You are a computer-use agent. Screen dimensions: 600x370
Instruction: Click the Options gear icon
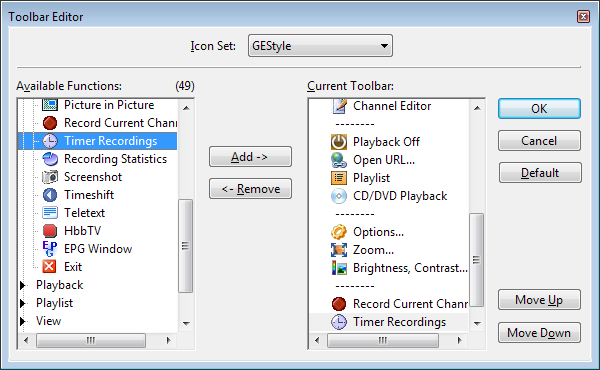(339, 232)
